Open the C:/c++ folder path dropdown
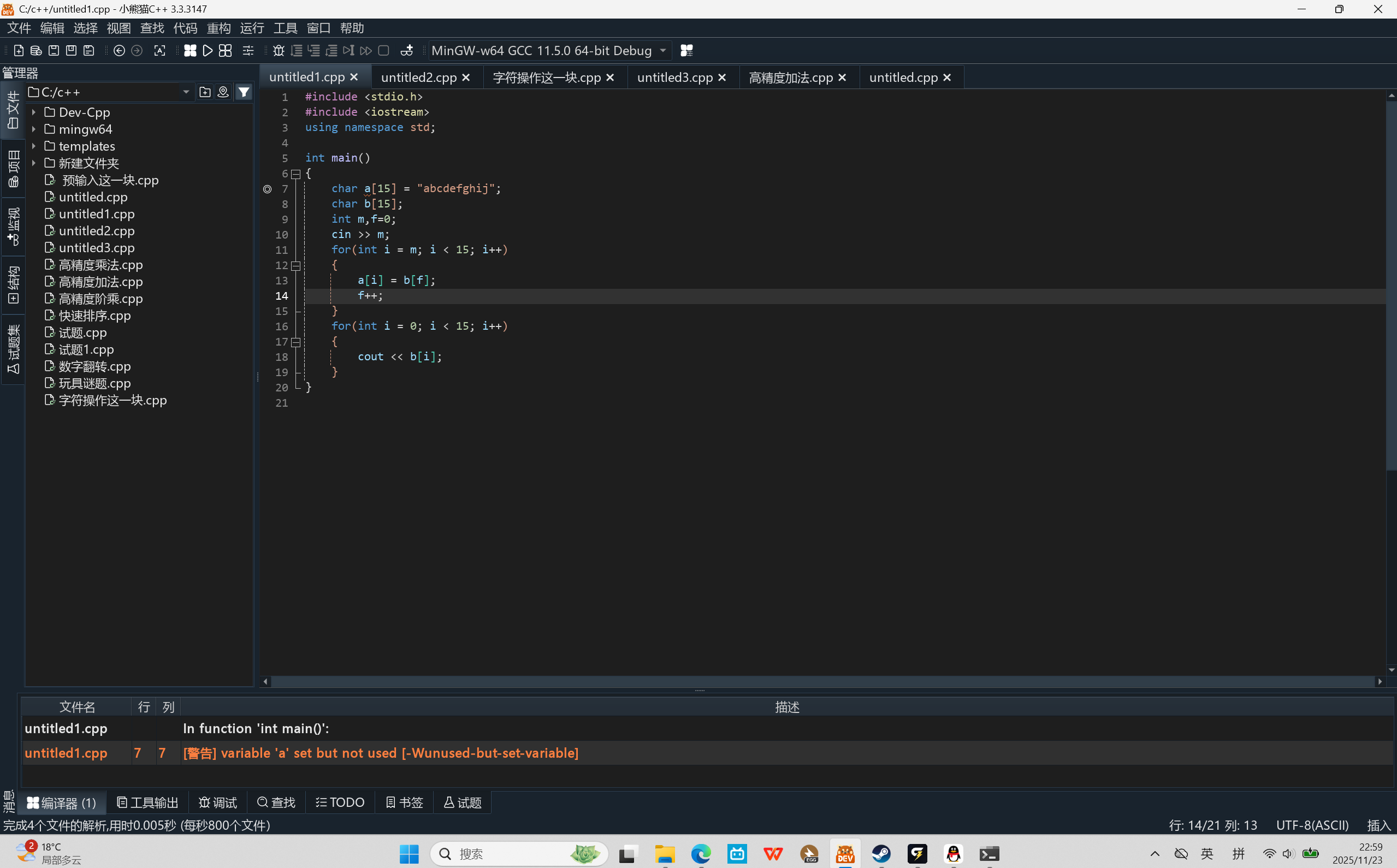This screenshot has height=868, width=1397. (x=186, y=92)
